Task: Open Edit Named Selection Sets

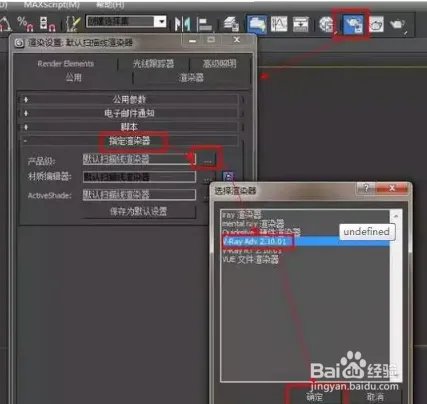Action: [x=73, y=23]
